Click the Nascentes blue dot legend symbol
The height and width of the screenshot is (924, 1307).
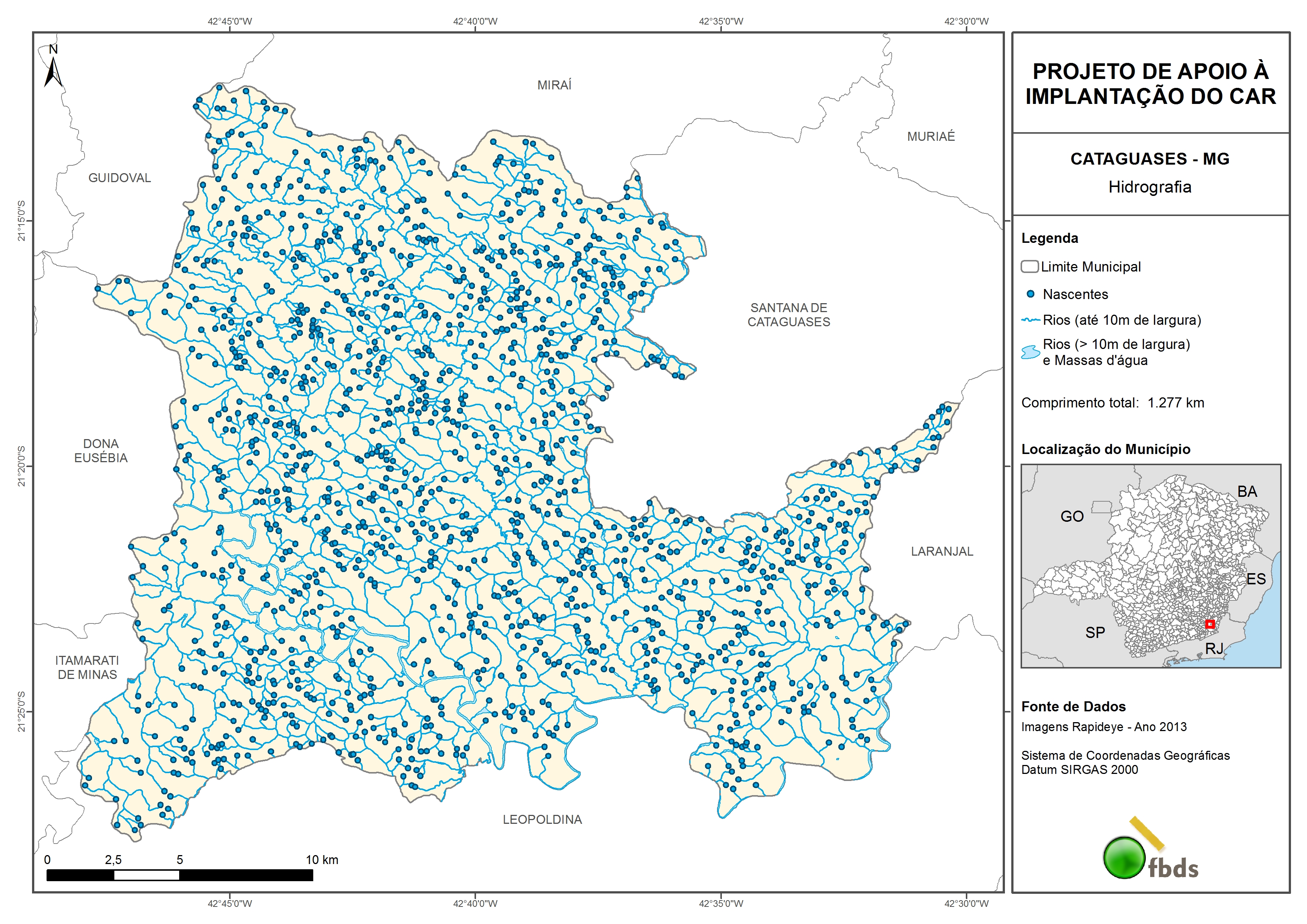tap(1030, 294)
